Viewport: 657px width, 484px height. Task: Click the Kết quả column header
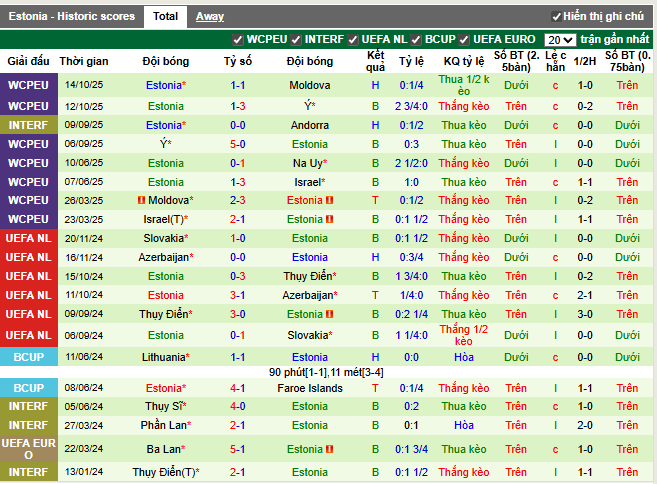pos(375,61)
